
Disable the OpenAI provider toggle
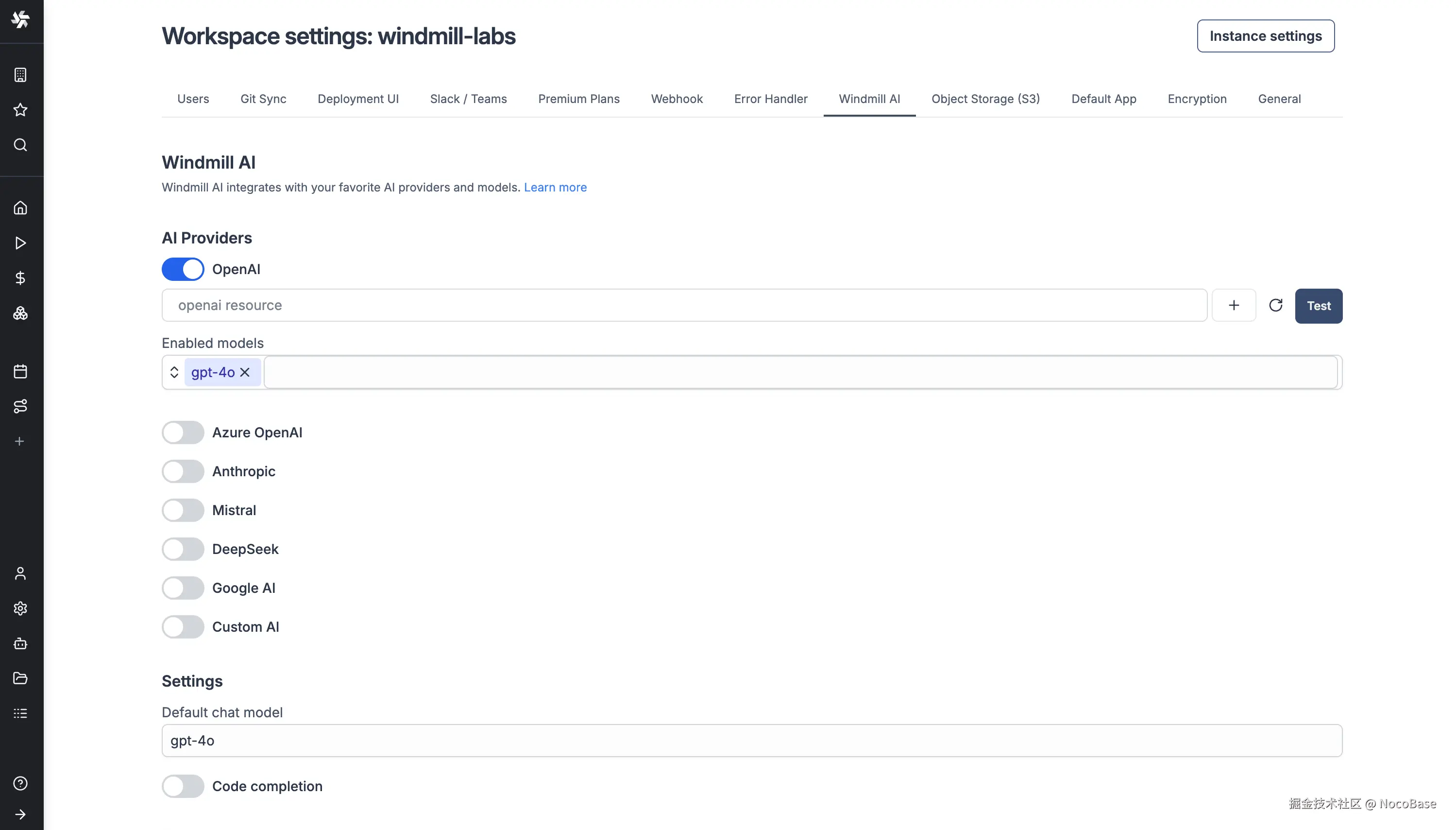(x=183, y=269)
